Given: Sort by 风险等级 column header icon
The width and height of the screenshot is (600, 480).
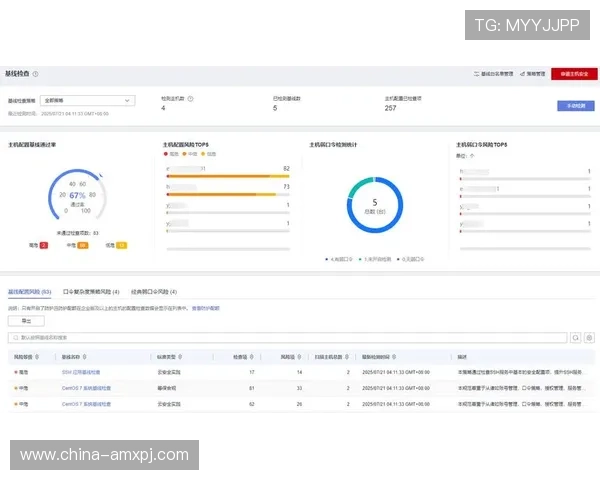Looking at the screenshot, I should coord(37,355).
